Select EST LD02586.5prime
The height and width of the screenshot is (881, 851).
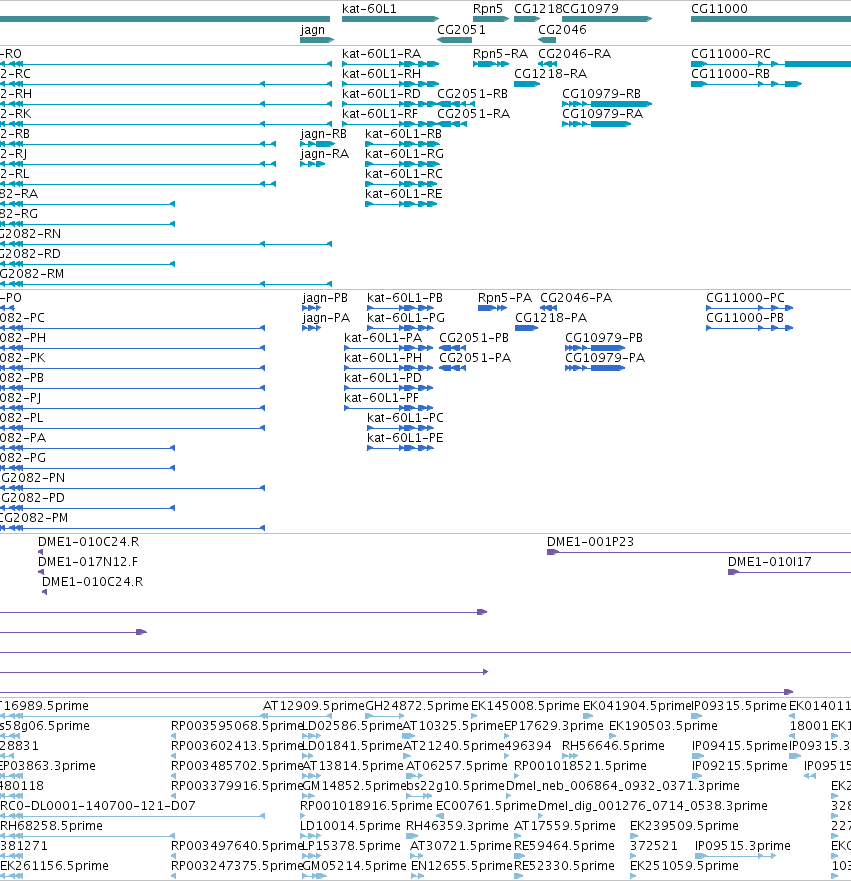pos(352,725)
